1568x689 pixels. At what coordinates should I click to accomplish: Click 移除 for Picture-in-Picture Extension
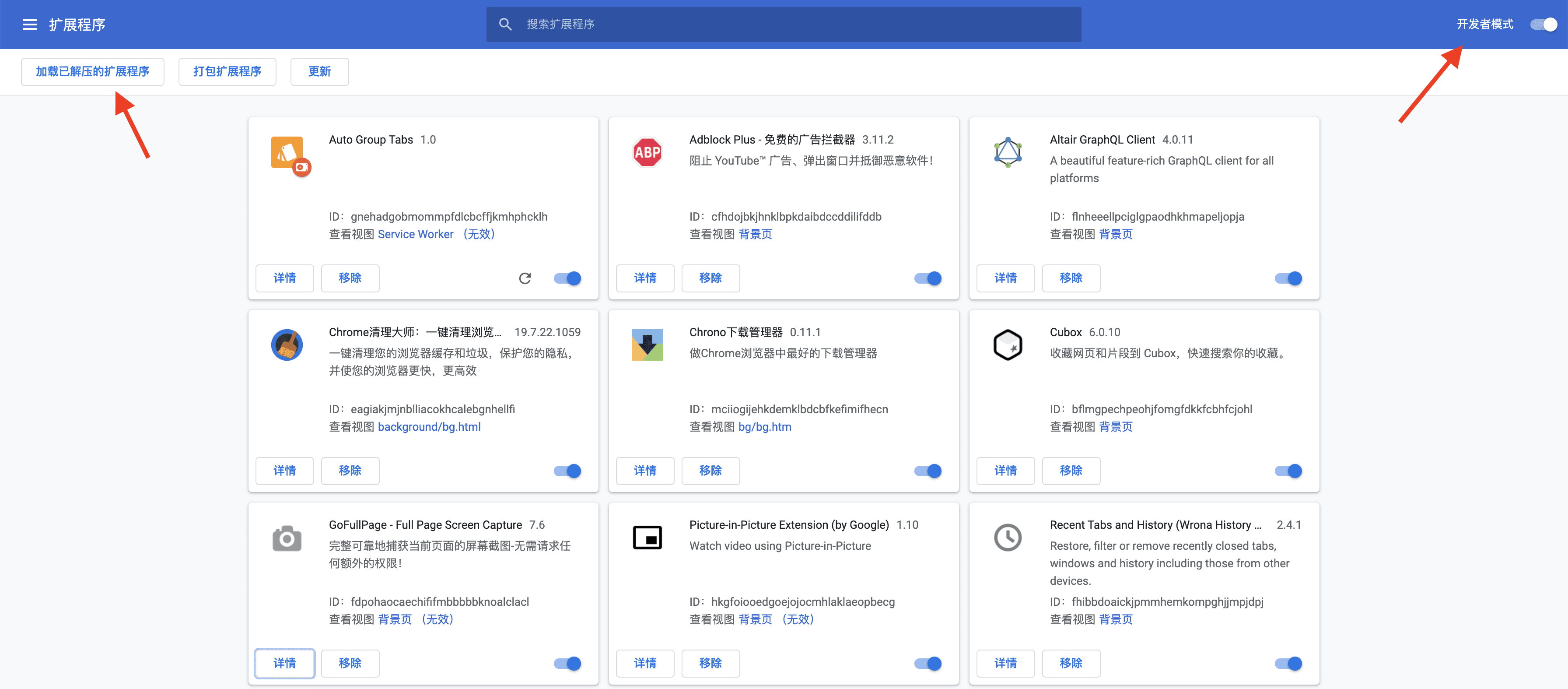tap(710, 664)
